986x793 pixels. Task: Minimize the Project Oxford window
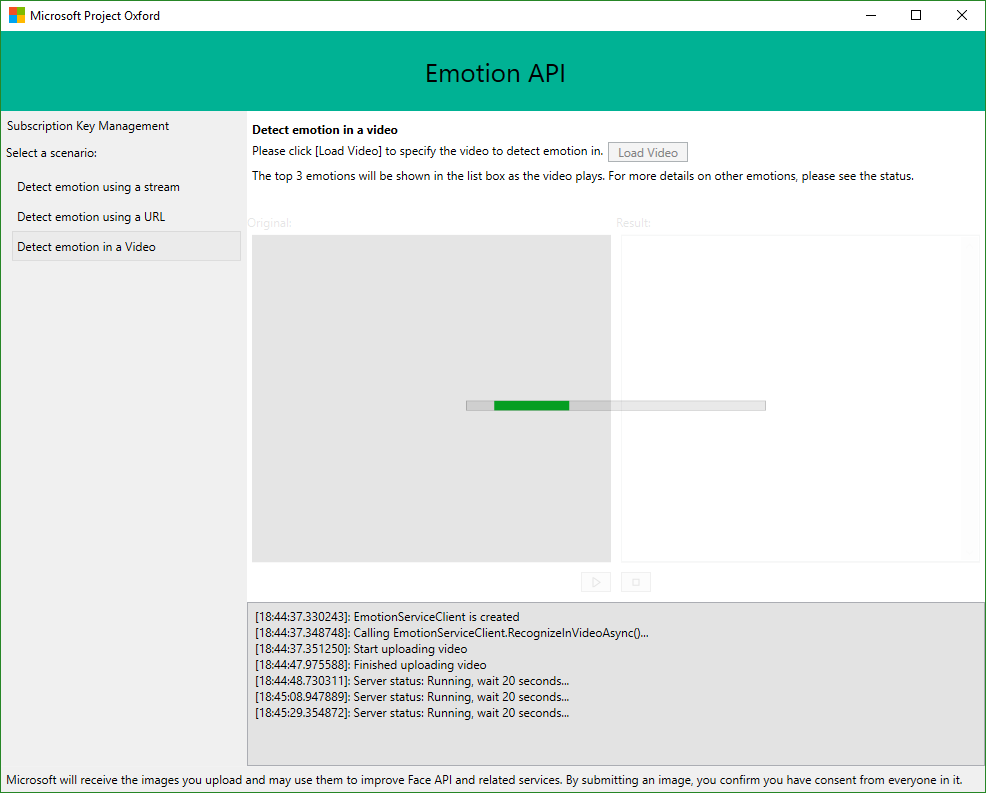[x=870, y=16]
